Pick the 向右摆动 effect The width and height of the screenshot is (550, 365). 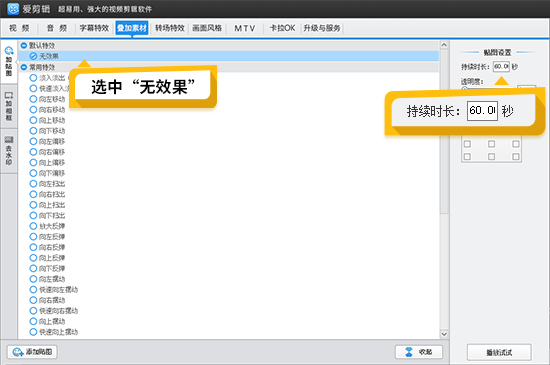click(x=47, y=300)
